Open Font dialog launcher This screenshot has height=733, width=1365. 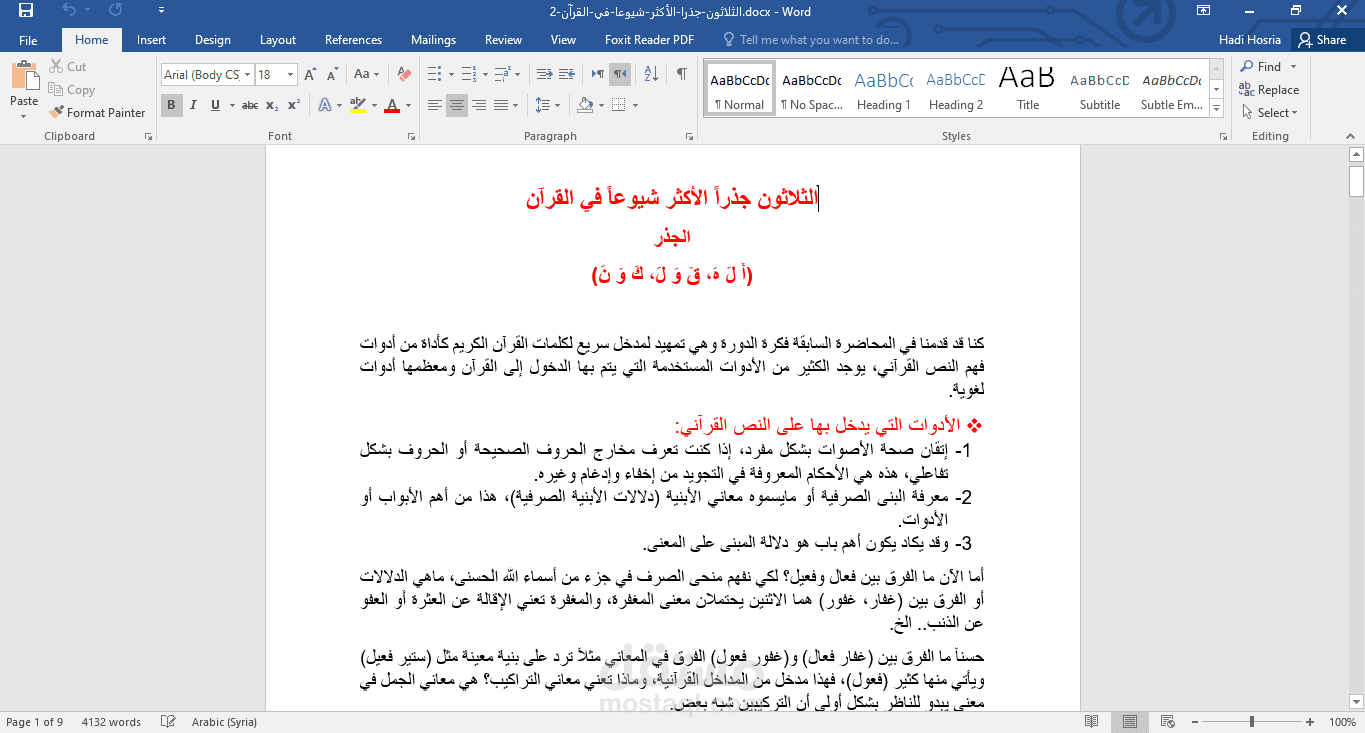411,136
